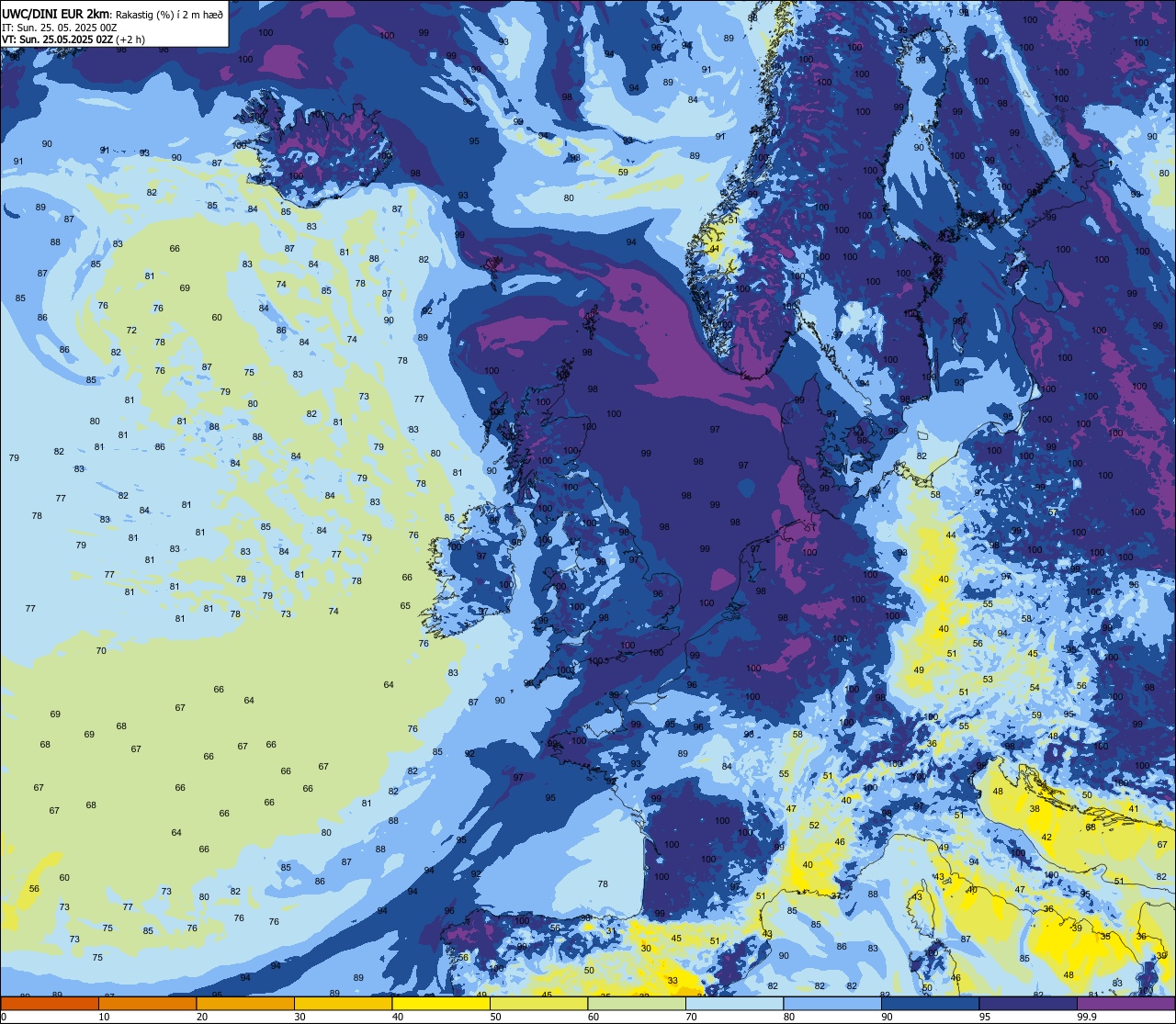This screenshot has height=1024, width=1176.
Task: Choose the 70–80 pale blue legend swatch
Action: click(734, 1003)
